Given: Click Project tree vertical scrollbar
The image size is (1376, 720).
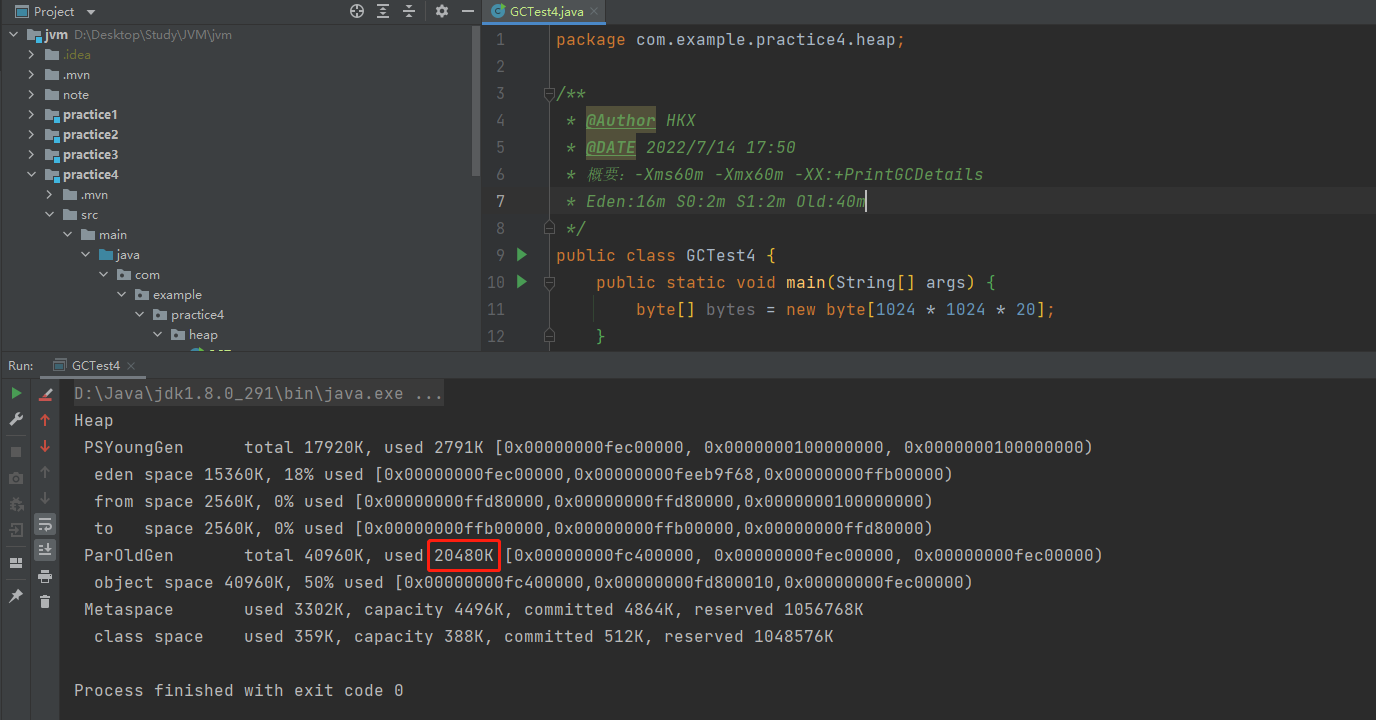Looking at the screenshot, I should click(476, 102).
